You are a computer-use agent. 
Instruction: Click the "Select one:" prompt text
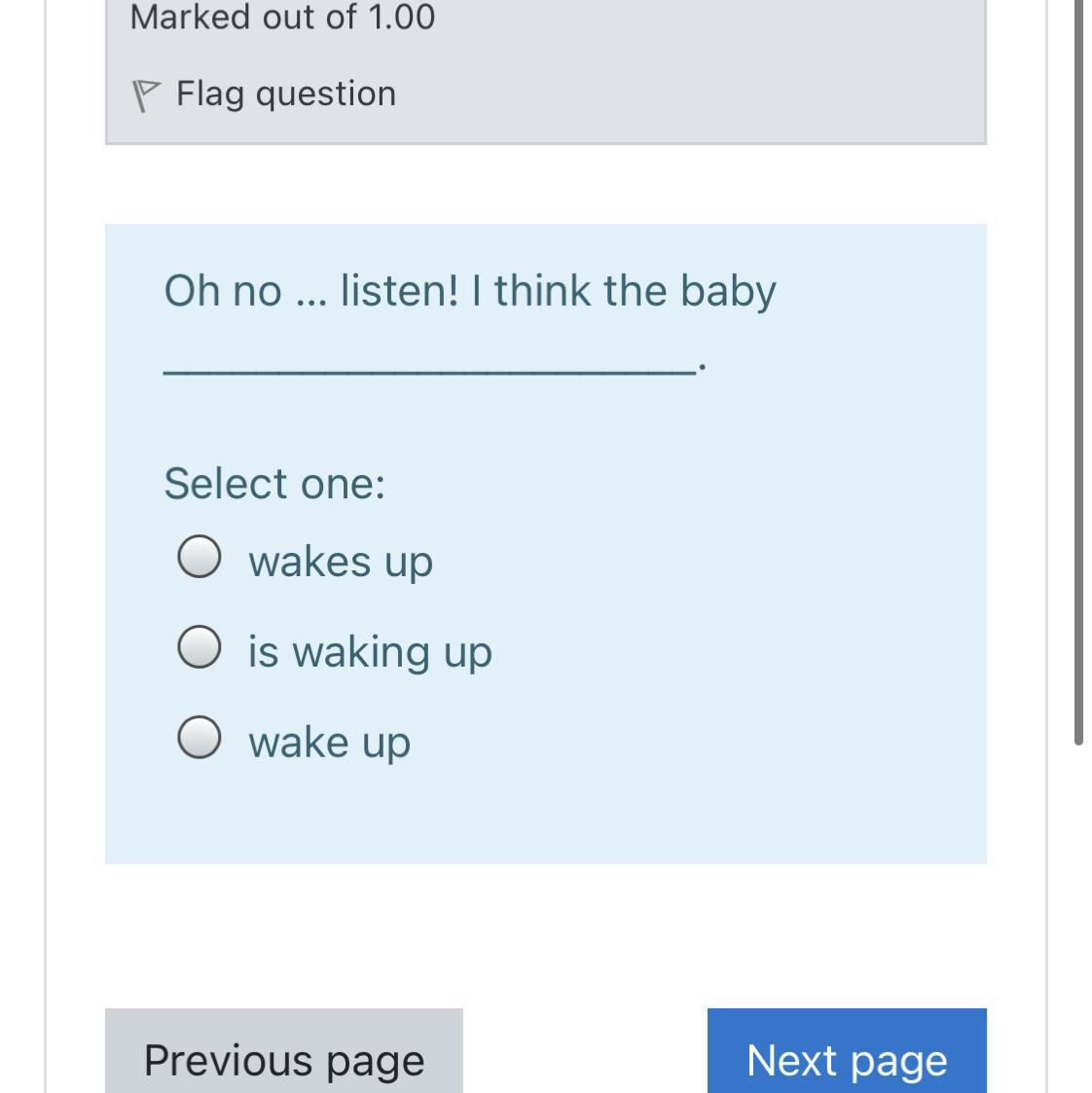click(x=274, y=484)
